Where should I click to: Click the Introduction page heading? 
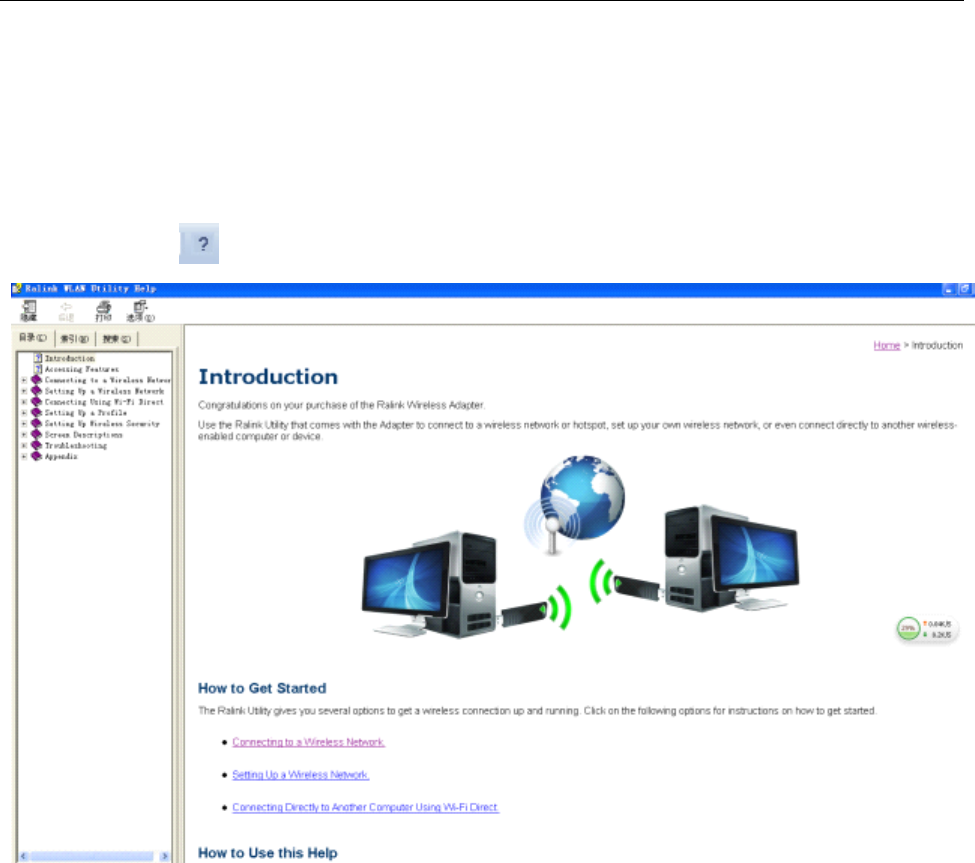tap(268, 377)
